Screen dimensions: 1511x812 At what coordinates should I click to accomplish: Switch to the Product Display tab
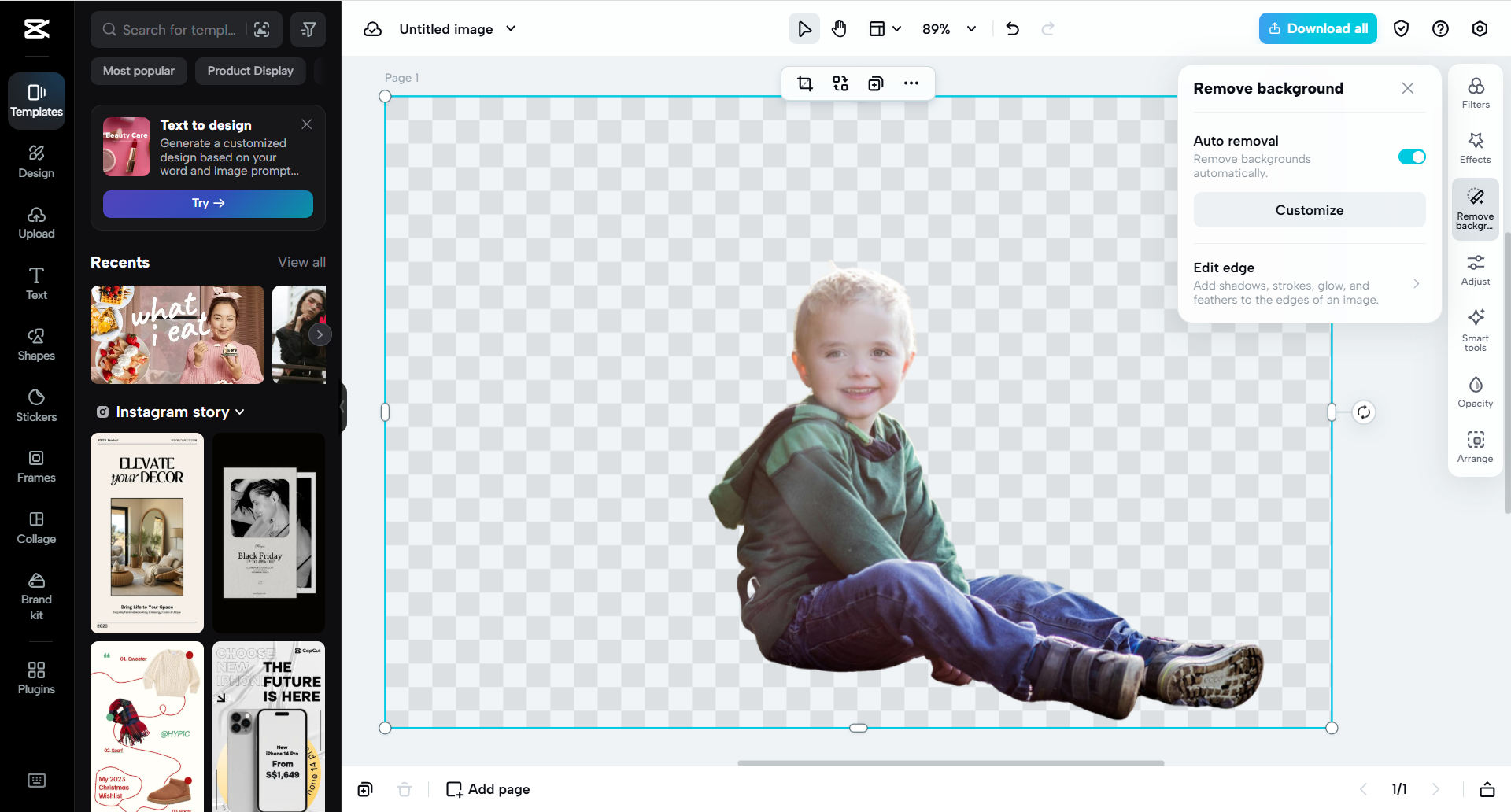(x=249, y=71)
